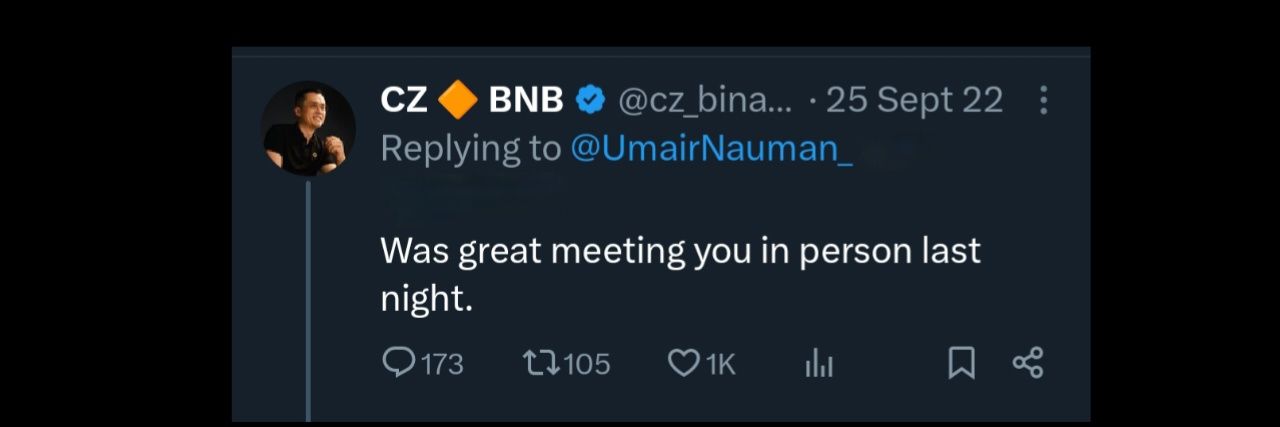Click the retweet count 105

pyautogui.click(x=587, y=364)
